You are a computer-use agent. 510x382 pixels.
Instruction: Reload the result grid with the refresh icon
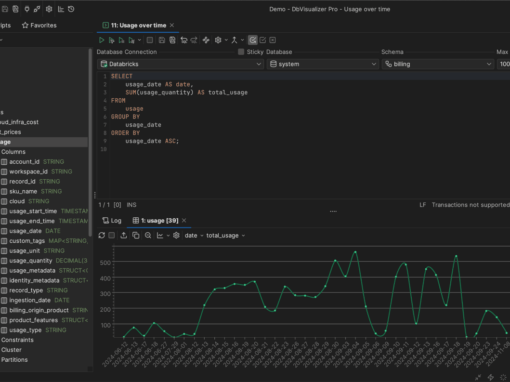tap(102, 235)
